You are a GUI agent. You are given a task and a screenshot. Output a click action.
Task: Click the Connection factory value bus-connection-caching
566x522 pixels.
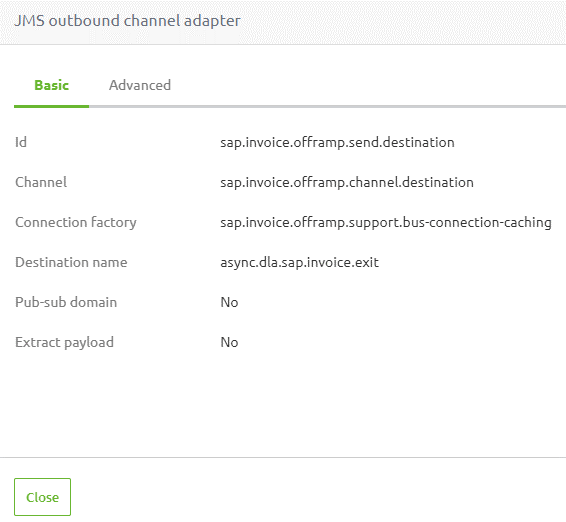(x=386, y=223)
